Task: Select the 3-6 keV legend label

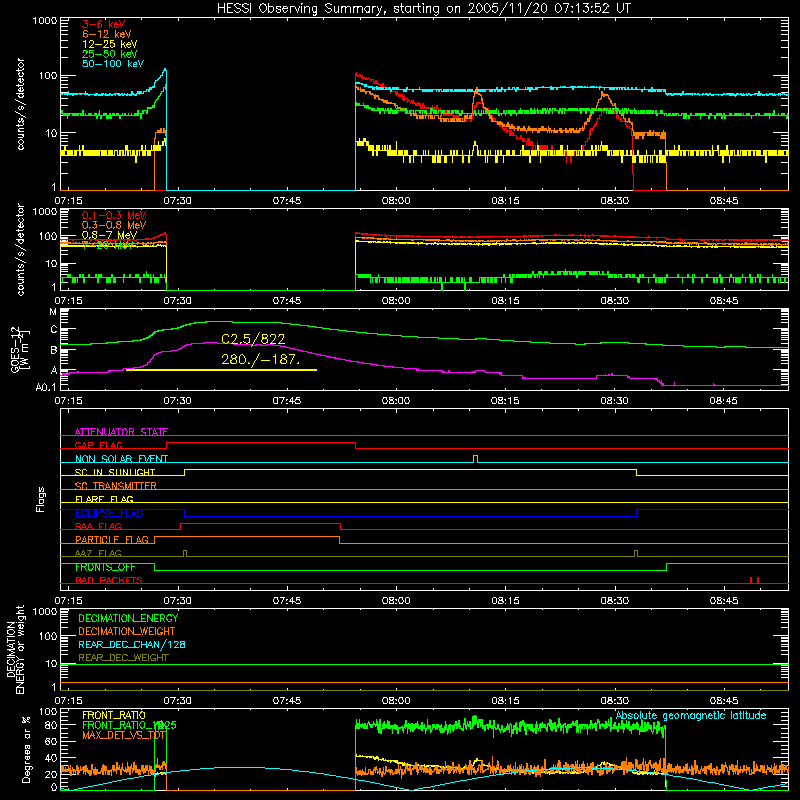Action: click(x=104, y=24)
